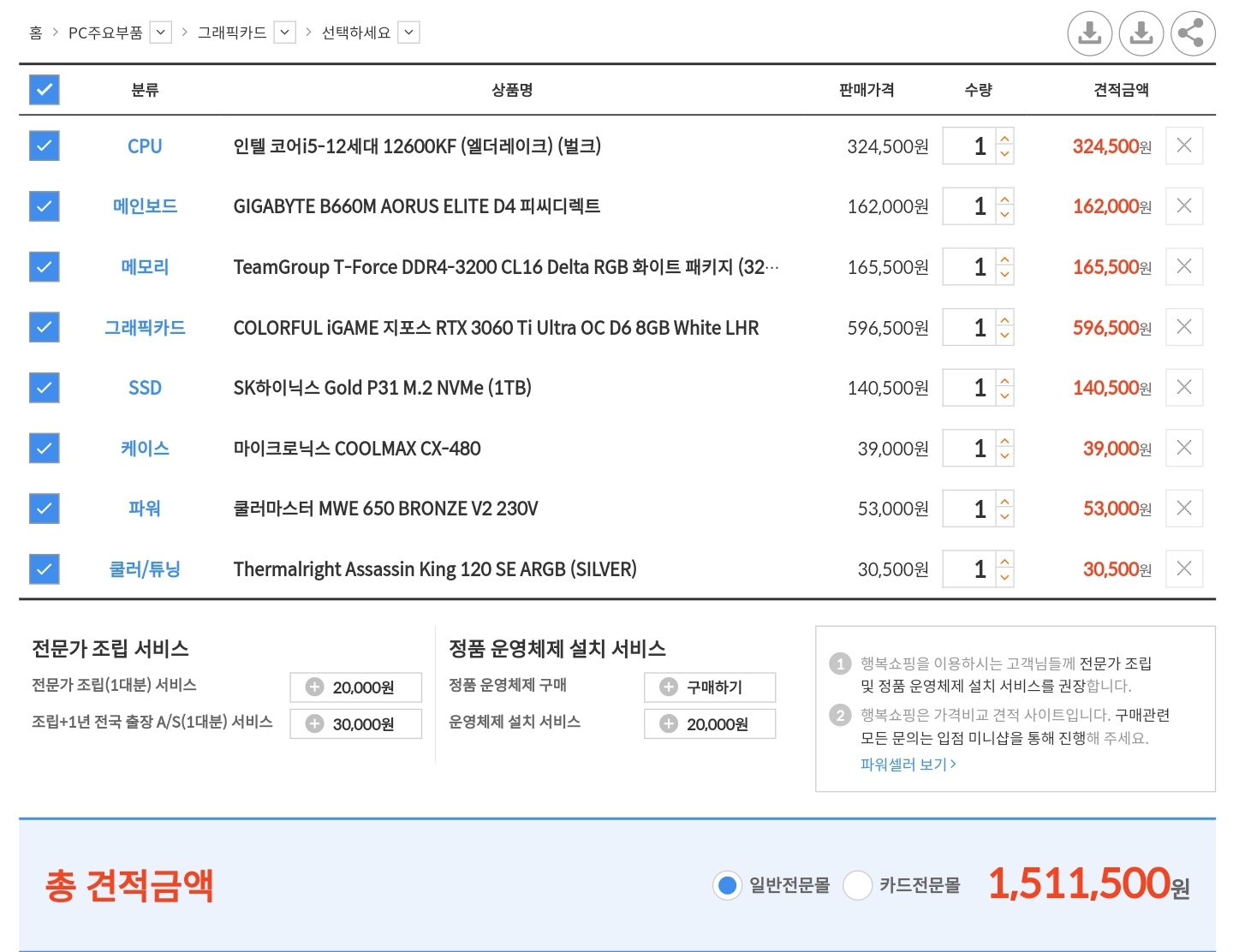Increase 메인보드 quantity with the up arrow
Image resolution: width=1233 pixels, height=952 pixels.
[1005, 197]
